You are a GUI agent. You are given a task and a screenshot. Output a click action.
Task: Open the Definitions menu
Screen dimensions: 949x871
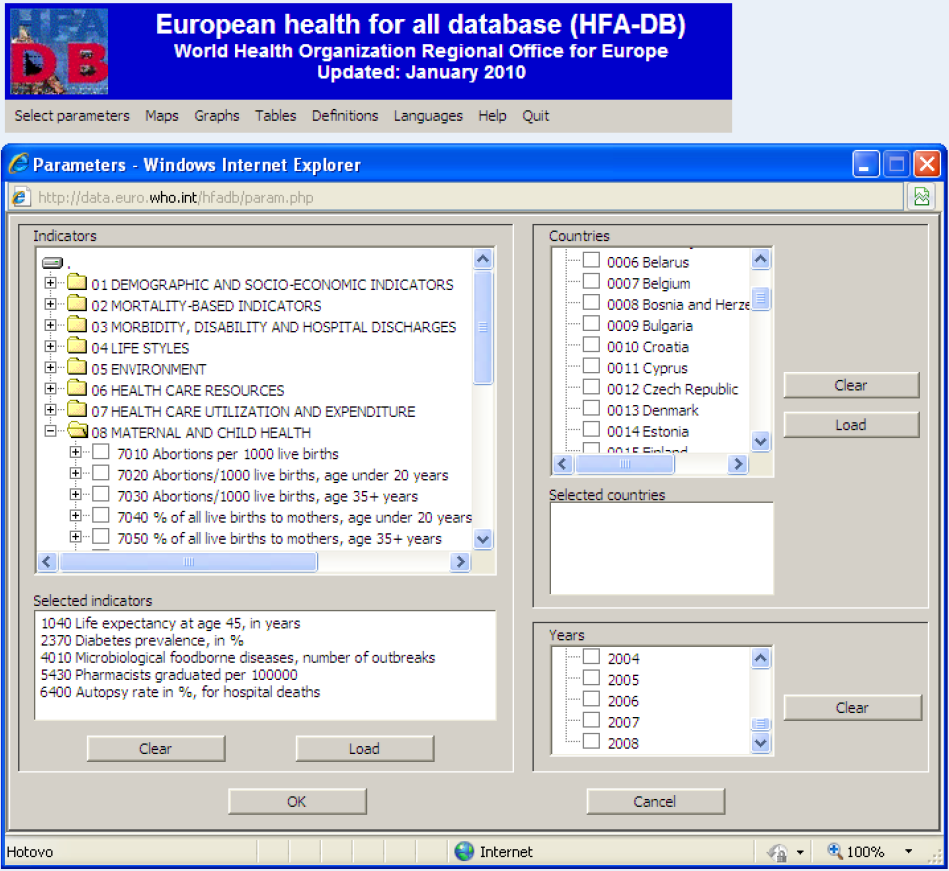(x=345, y=116)
